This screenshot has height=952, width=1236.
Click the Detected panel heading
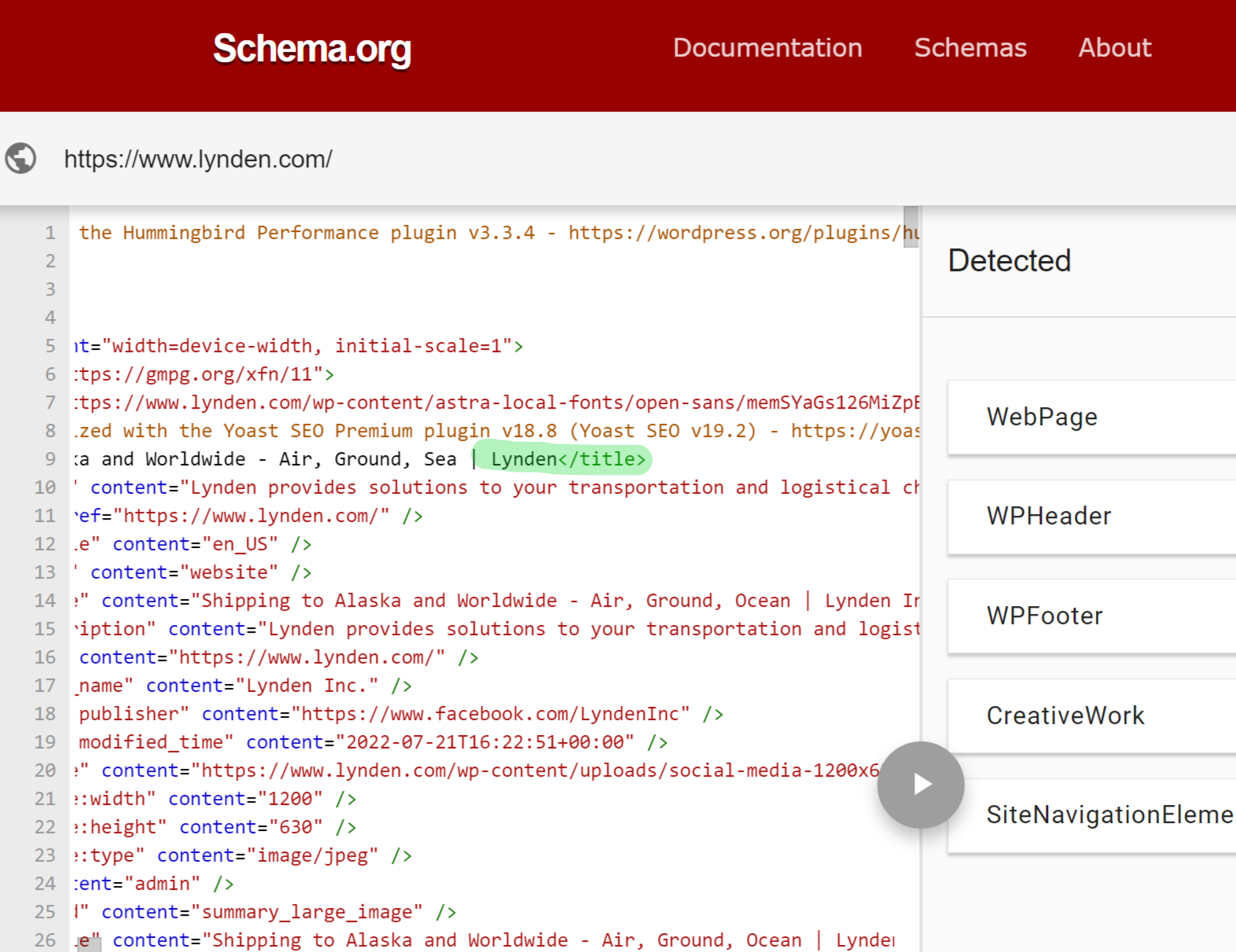point(1009,261)
